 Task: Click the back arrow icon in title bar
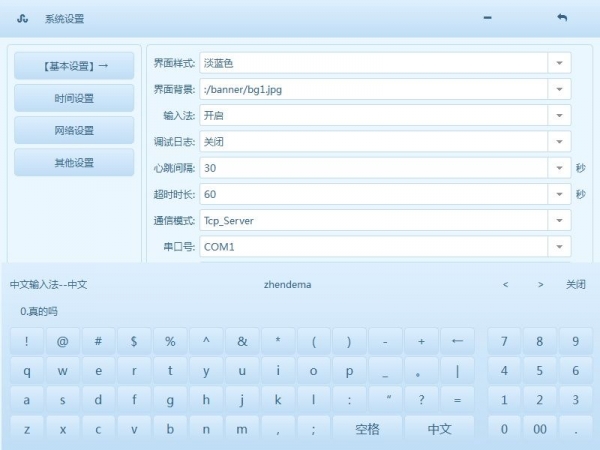[561, 18]
